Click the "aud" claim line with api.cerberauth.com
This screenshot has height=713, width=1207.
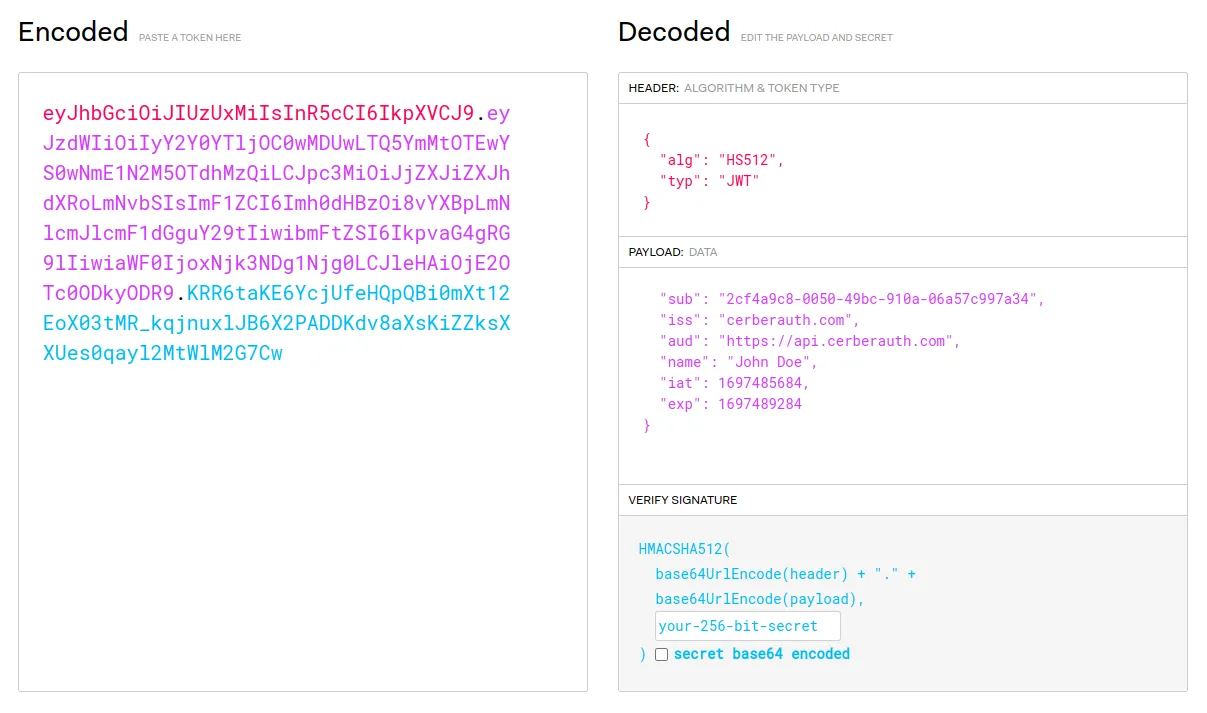(x=810, y=341)
